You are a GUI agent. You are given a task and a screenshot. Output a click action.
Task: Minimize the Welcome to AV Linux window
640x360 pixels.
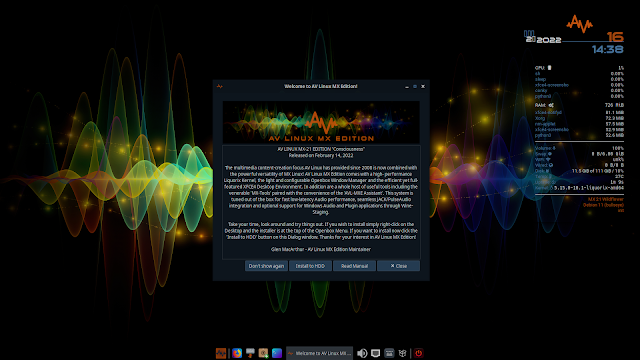pos(407,87)
